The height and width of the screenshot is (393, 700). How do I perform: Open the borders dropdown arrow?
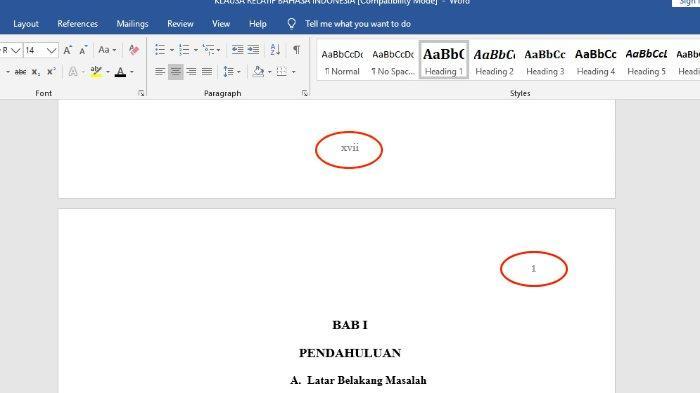(293, 72)
